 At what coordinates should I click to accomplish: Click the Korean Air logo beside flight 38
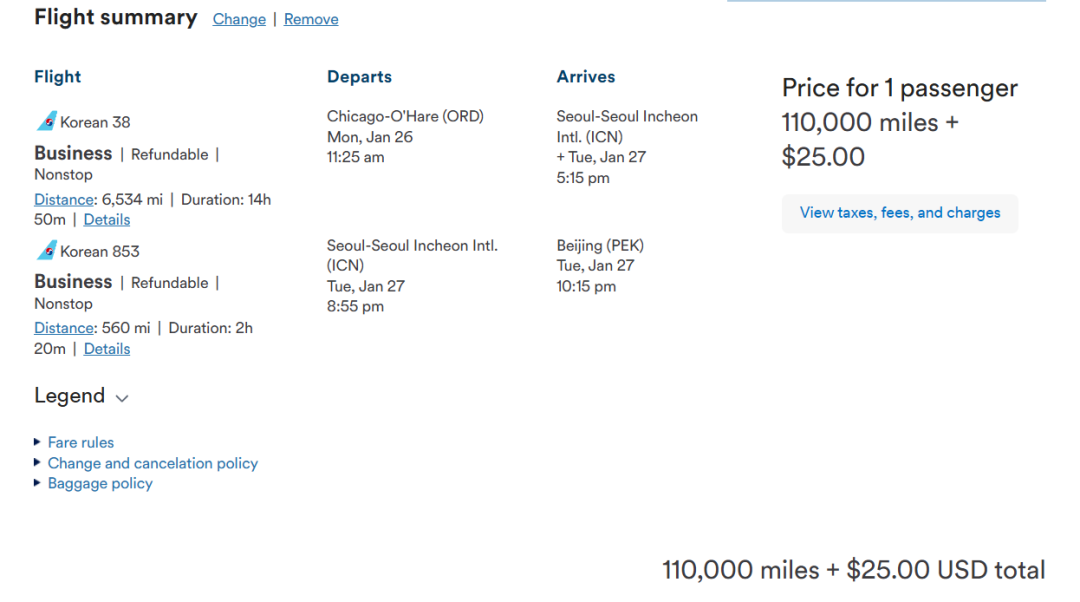coord(46,122)
